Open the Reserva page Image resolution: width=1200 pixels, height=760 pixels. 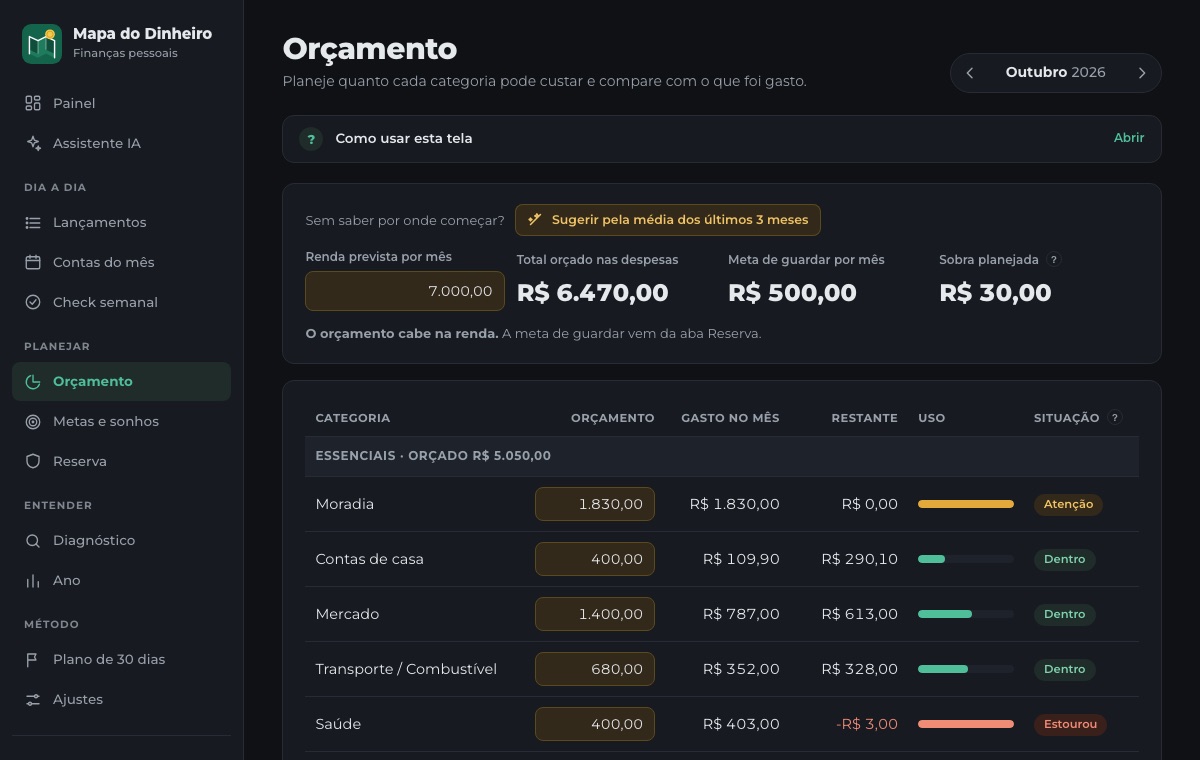(x=121, y=461)
